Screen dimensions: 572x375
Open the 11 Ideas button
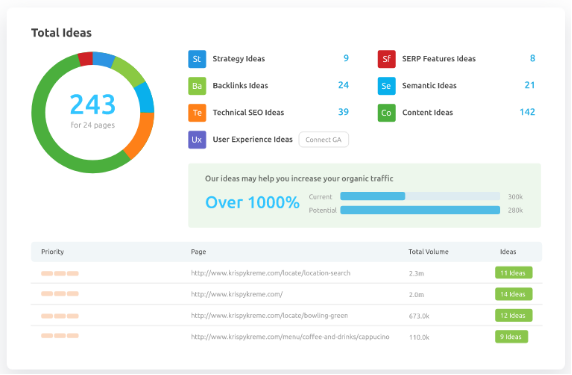(513, 273)
